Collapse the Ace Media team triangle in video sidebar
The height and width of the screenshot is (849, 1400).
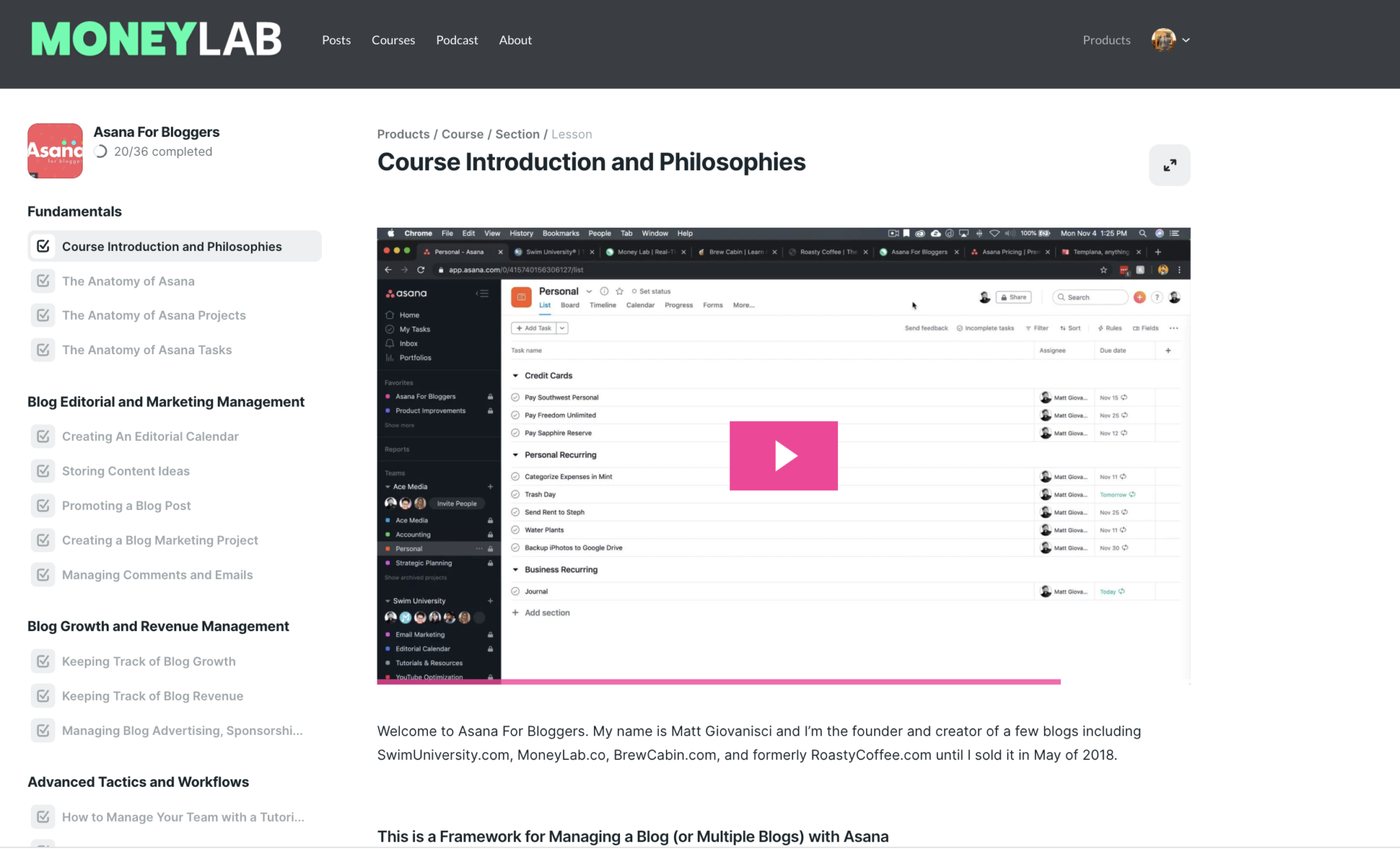(x=388, y=487)
